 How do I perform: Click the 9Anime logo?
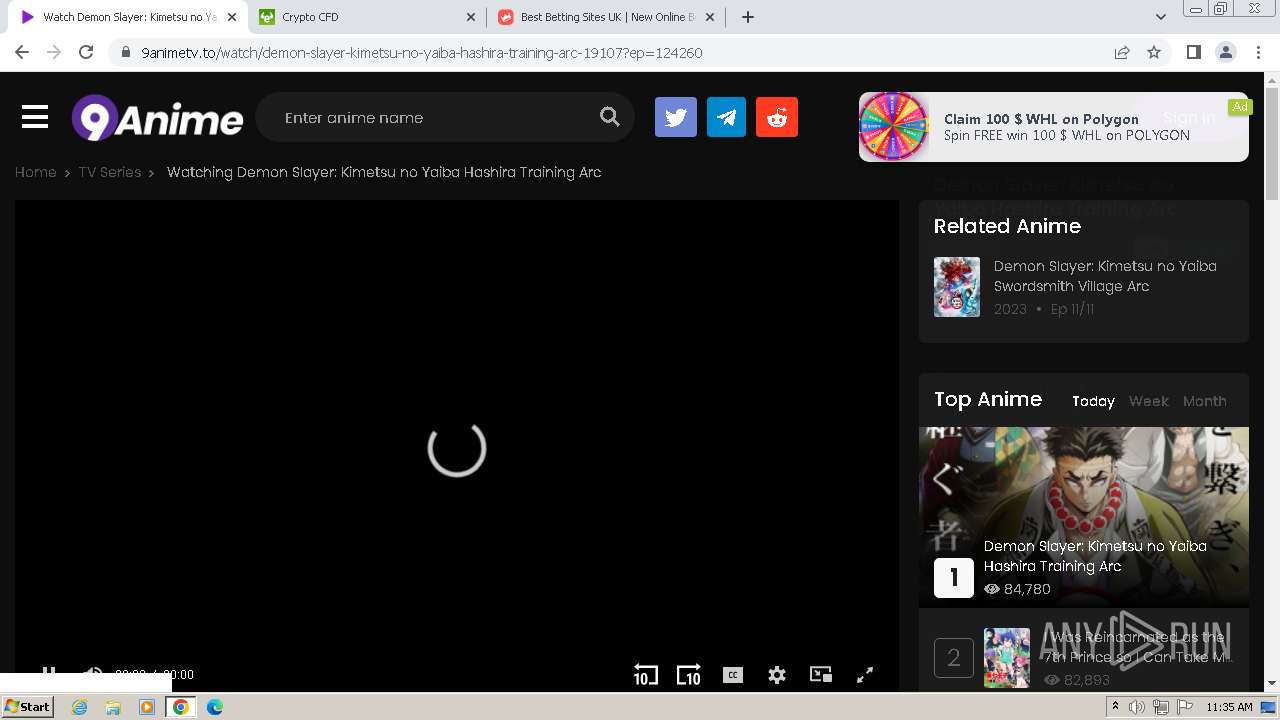157,118
